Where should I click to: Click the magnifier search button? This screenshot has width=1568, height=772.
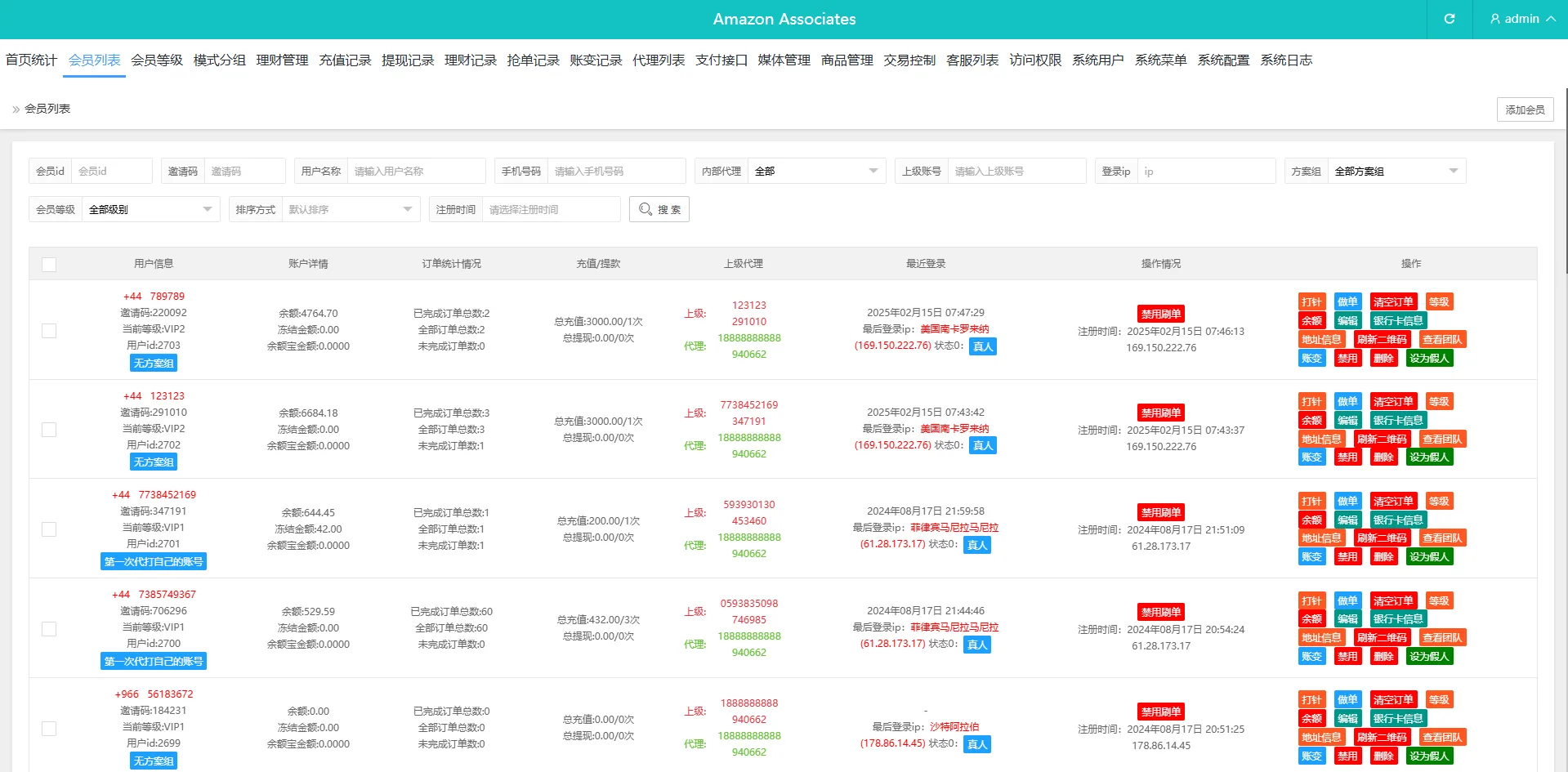point(659,209)
